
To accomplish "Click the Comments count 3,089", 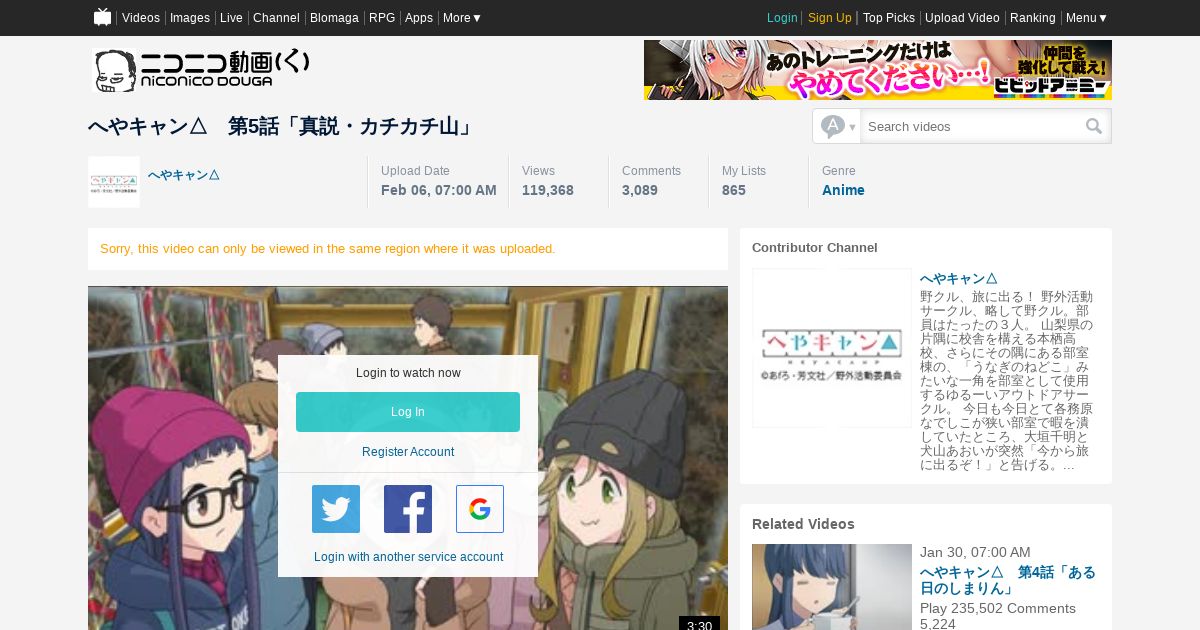I will coord(640,190).
